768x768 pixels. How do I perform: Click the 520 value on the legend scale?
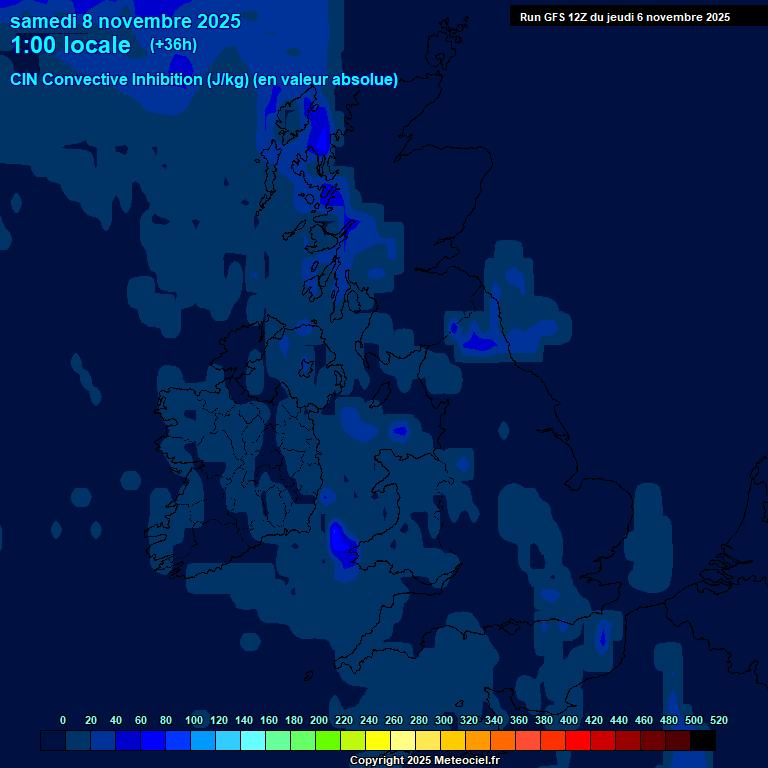click(718, 720)
